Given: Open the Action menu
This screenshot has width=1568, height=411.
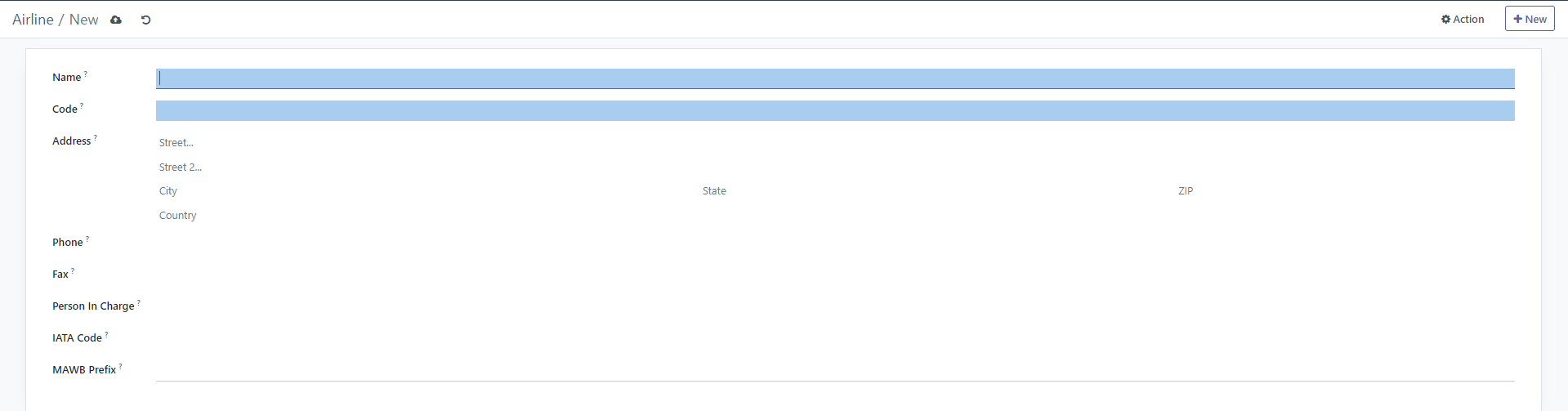Looking at the screenshot, I should (1462, 20).
